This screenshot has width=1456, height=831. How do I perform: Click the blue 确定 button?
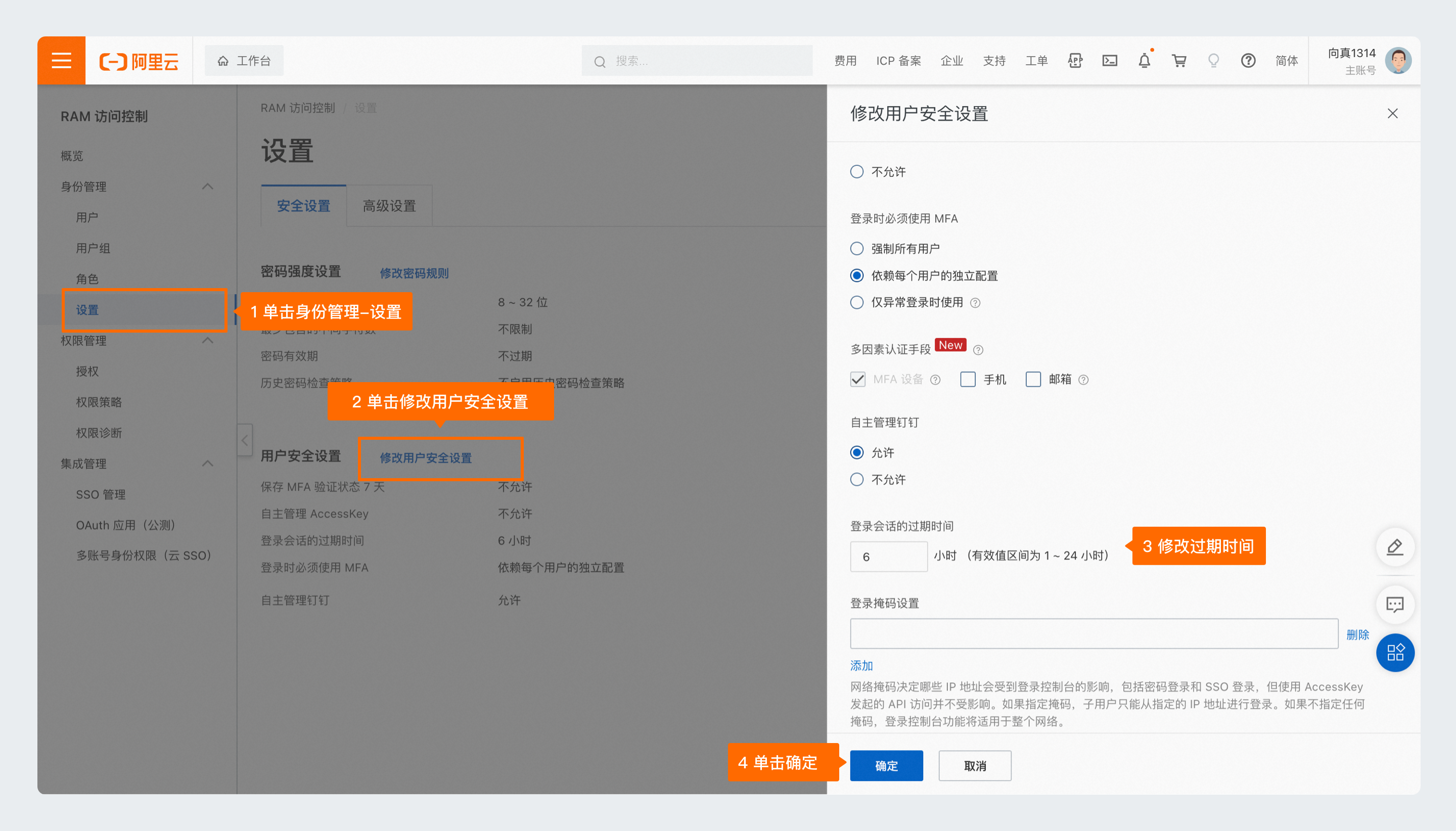click(886, 765)
